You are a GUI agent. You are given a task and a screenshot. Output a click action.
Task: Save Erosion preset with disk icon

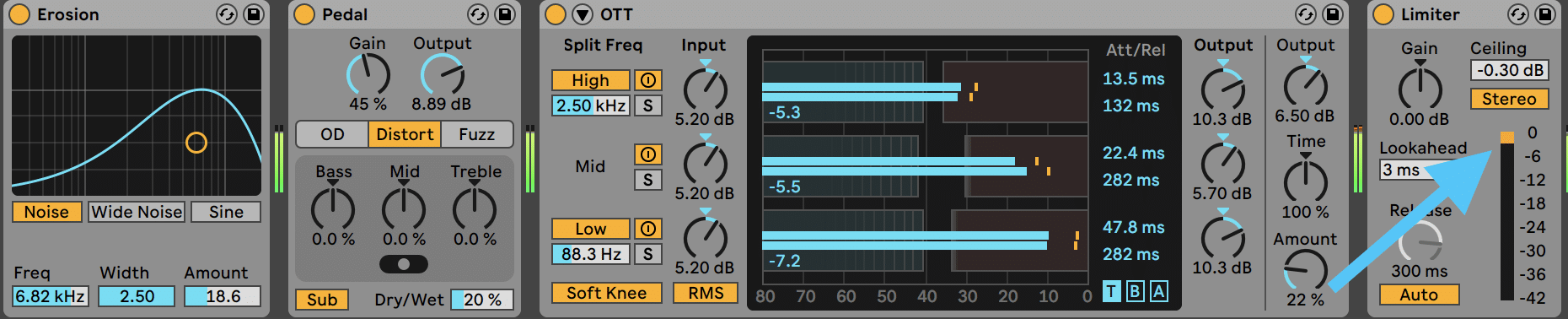pyautogui.click(x=253, y=14)
